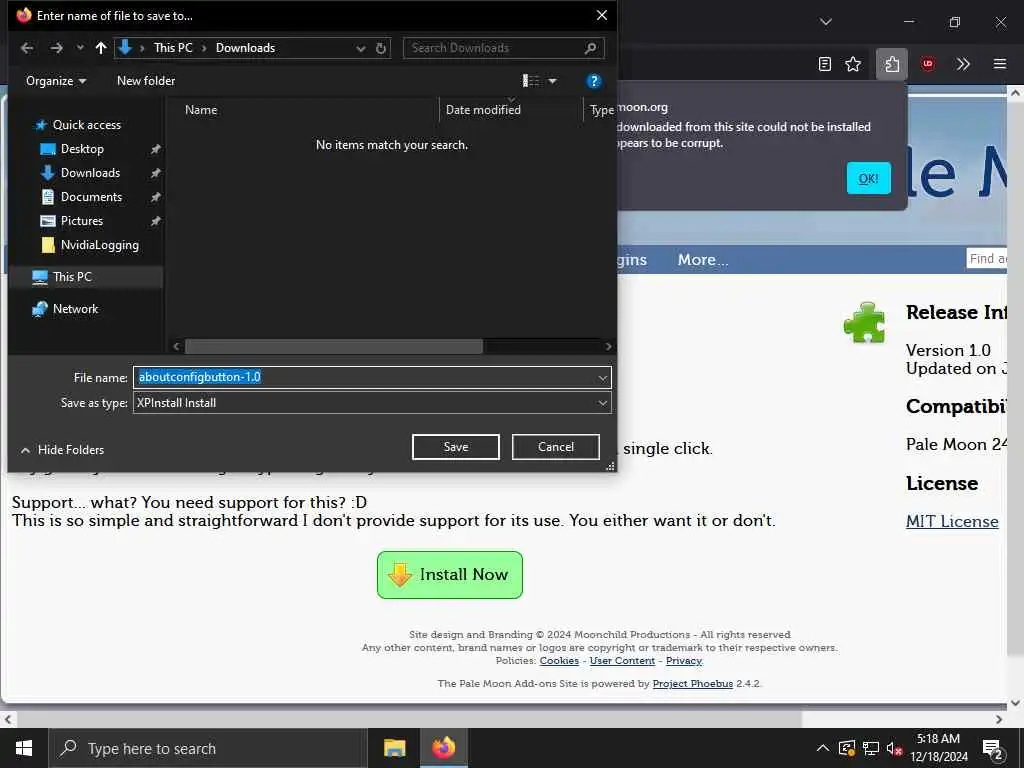The image size is (1024, 768).
Task: Open the Privacy policy link
Action: (x=684, y=661)
